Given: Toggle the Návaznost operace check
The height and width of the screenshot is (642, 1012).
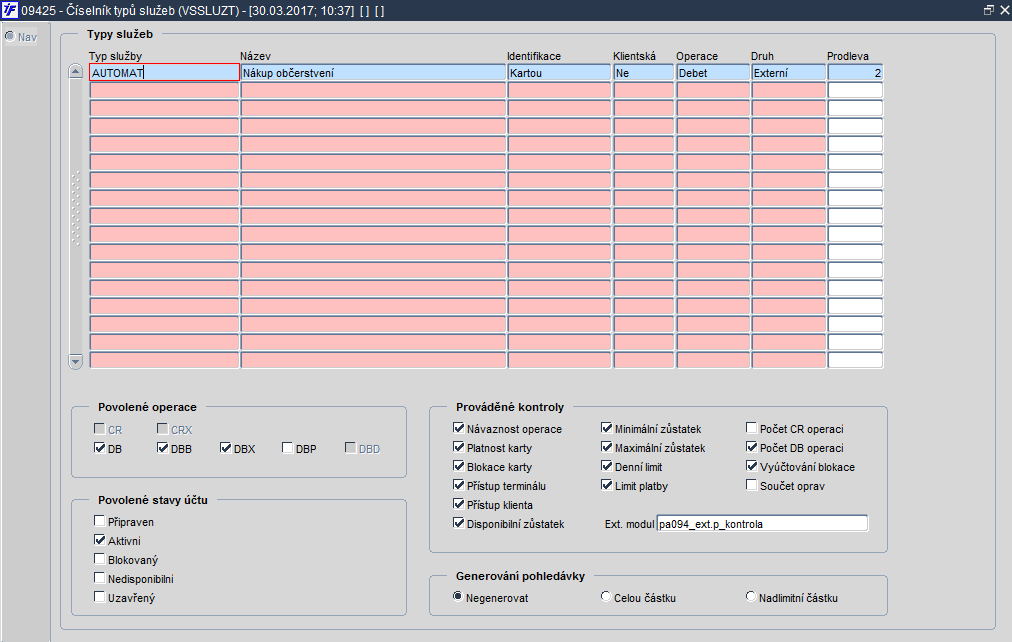Looking at the screenshot, I should pyautogui.click(x=459, y=428).
